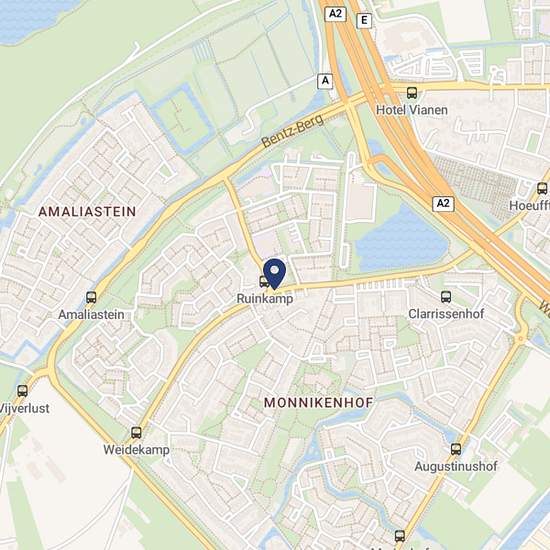Select the Clarrissenhof bus stop icon
Screen dimensions: 550x550
446,297
